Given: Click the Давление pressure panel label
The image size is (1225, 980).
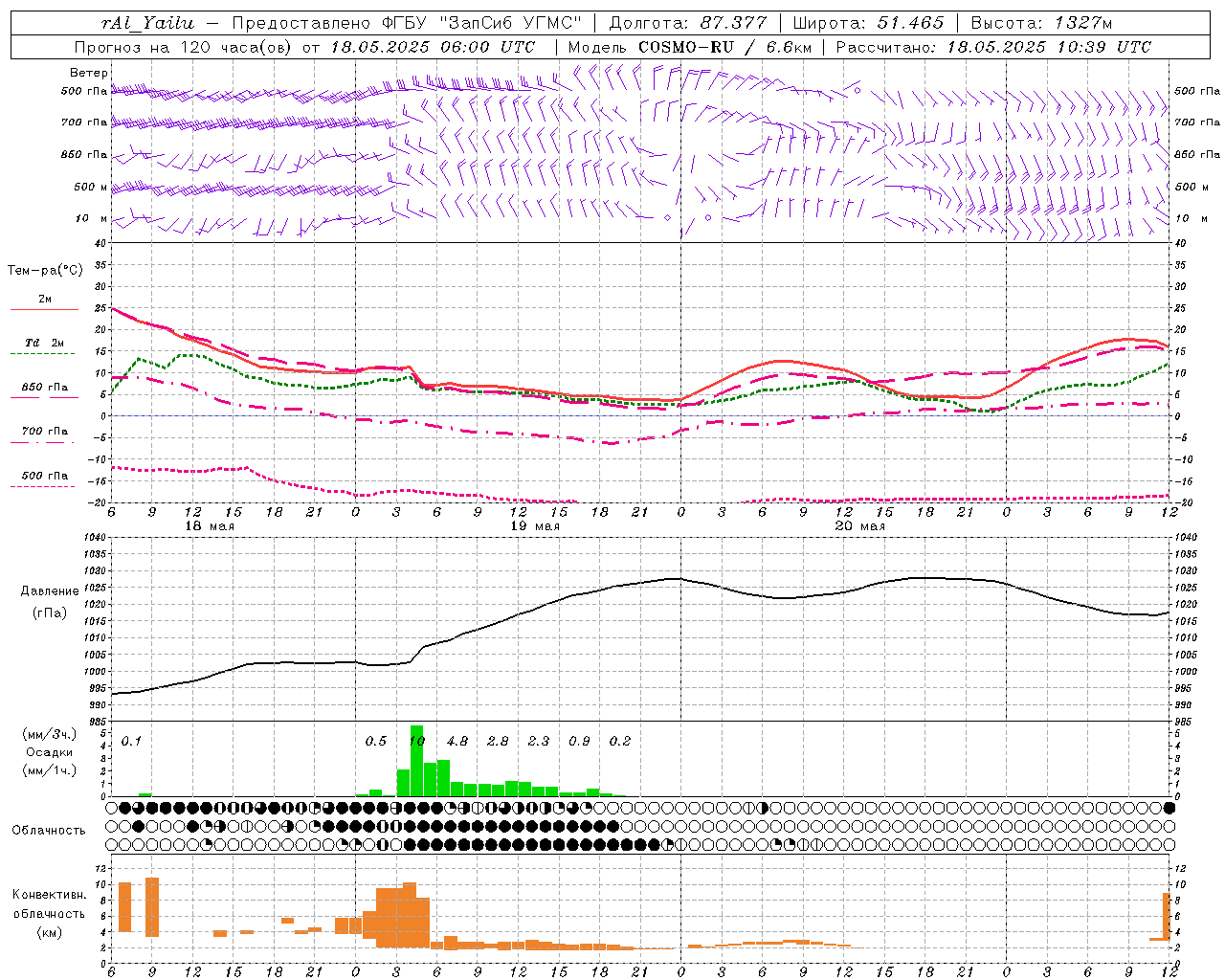Looking at the screenshot, I should 50,591.
